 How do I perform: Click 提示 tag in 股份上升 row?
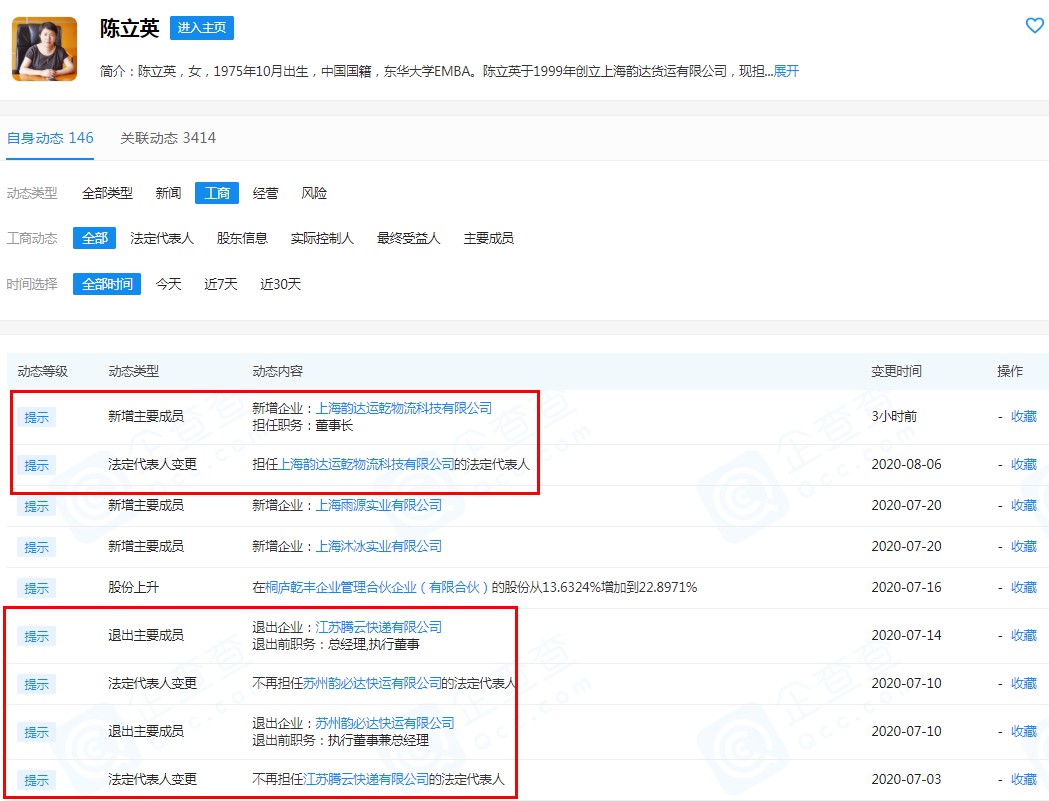coord(36,588)
